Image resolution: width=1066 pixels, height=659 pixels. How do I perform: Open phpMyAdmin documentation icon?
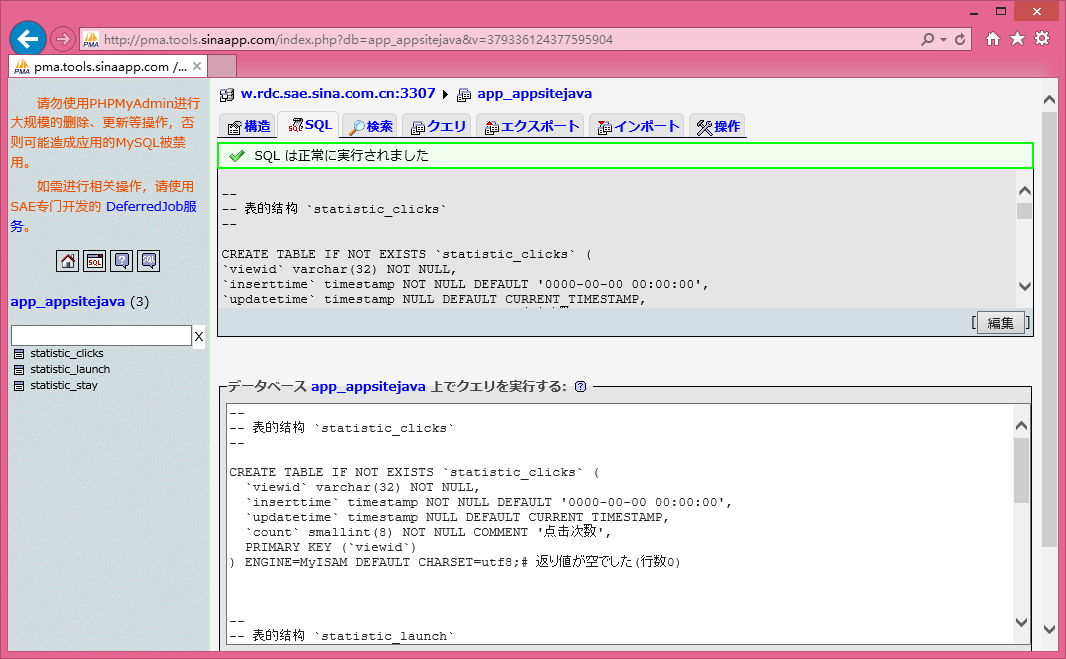[122, 261]
